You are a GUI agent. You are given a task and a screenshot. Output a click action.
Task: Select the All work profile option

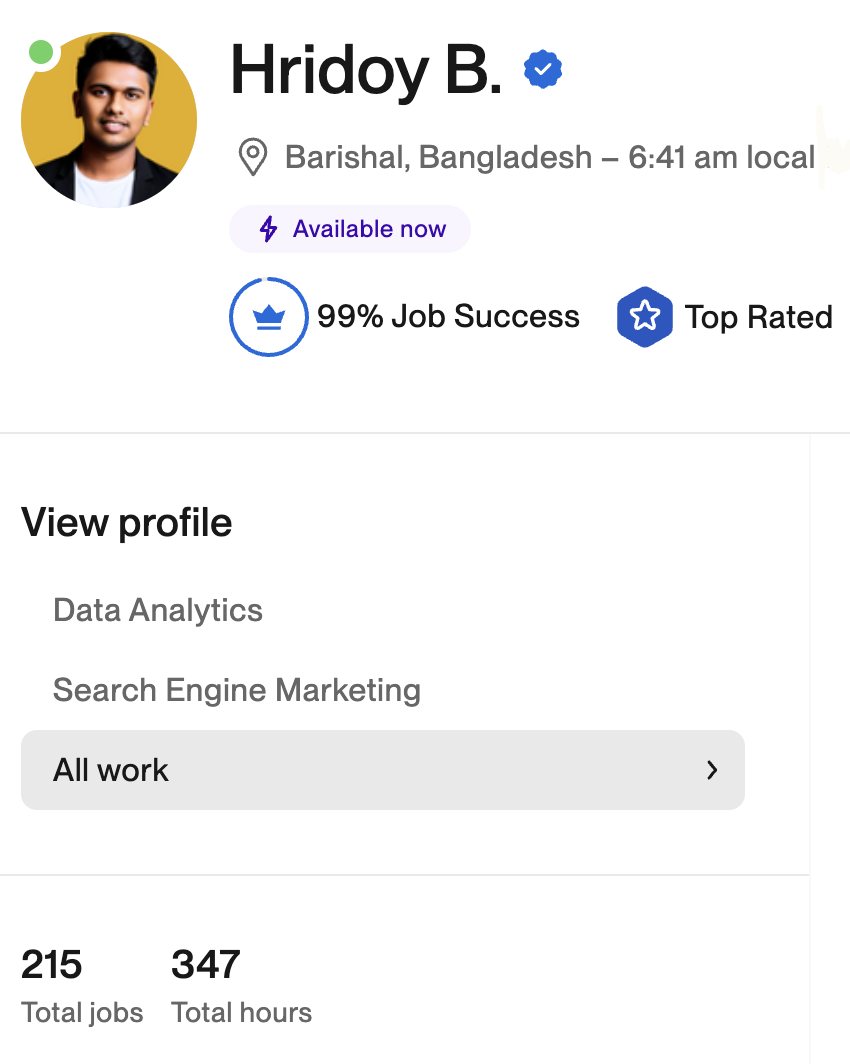pyautogui.click(x=111, y=770)
